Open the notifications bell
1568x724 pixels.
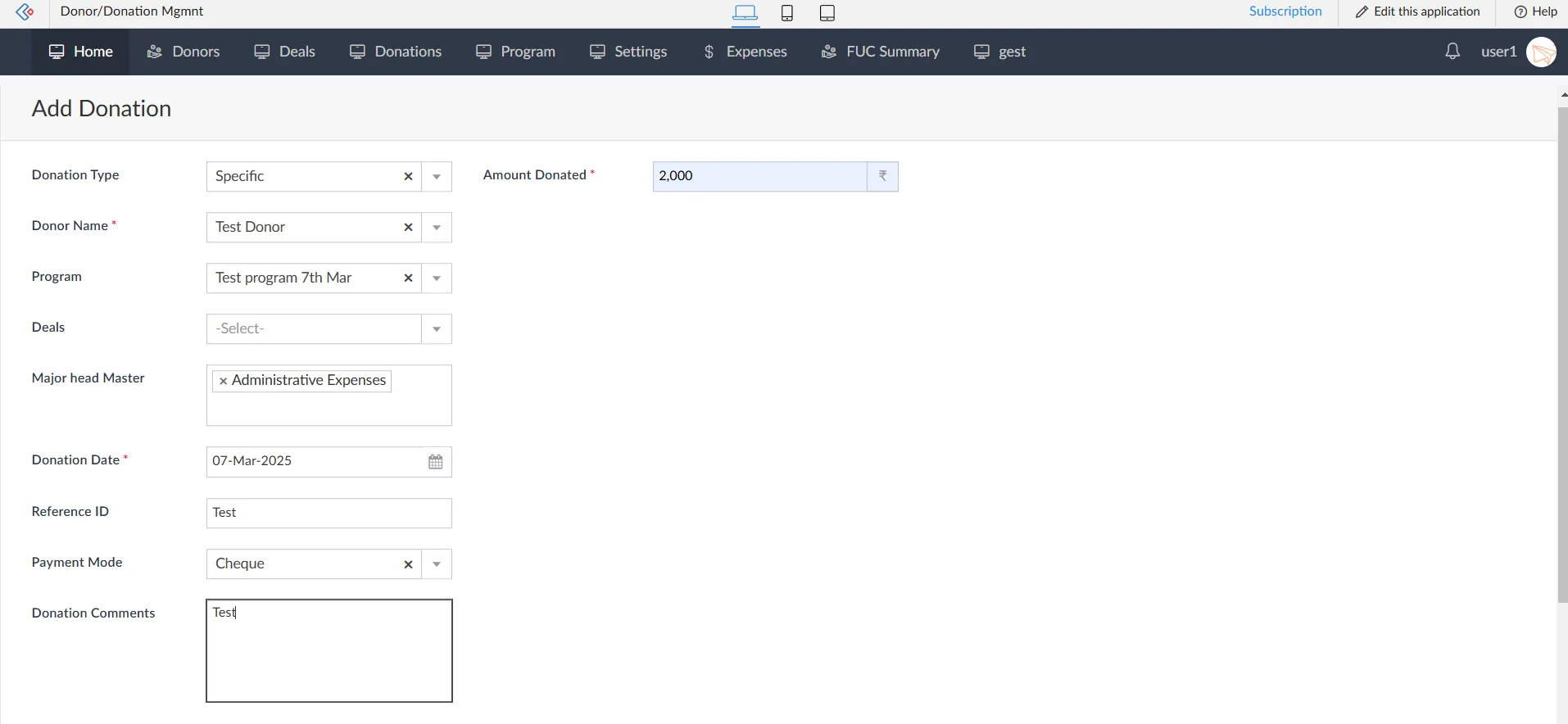click(1452, 52)
